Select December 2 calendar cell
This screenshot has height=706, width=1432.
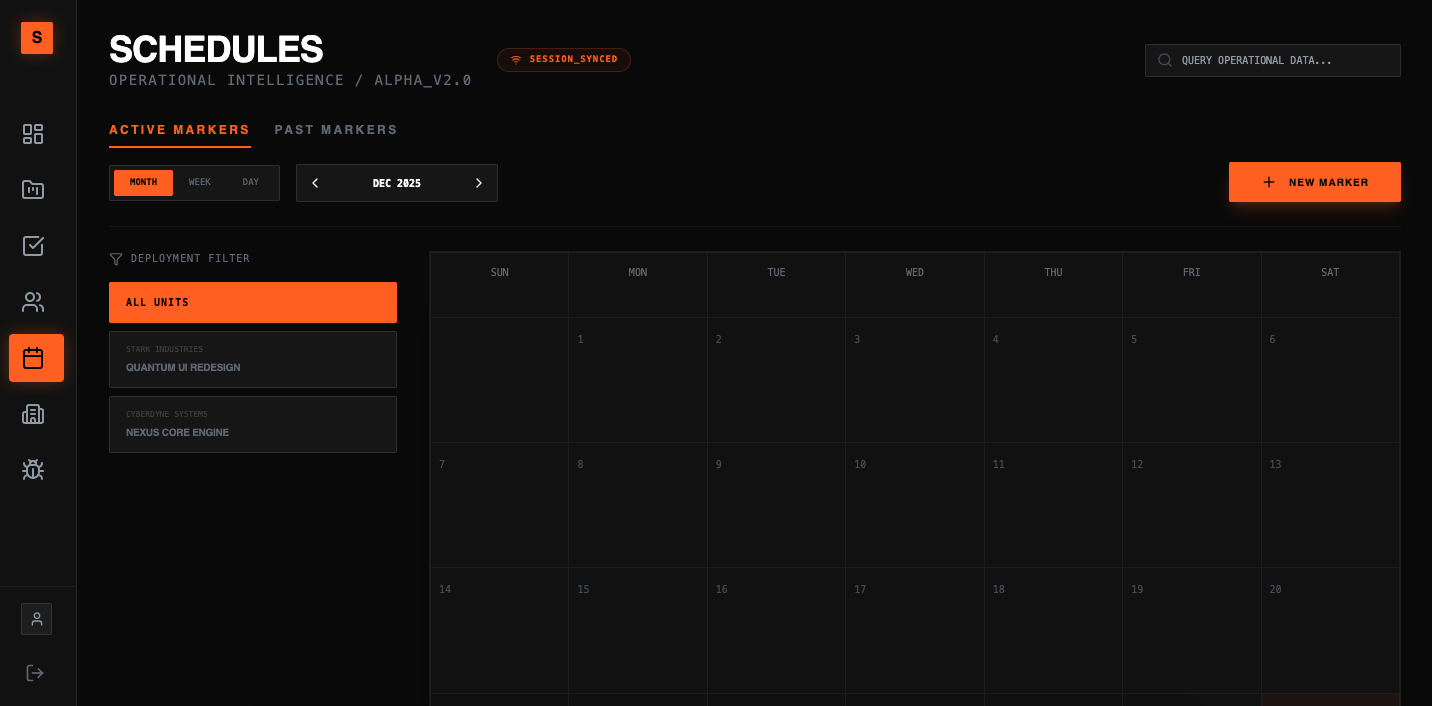tap(776, 380)
